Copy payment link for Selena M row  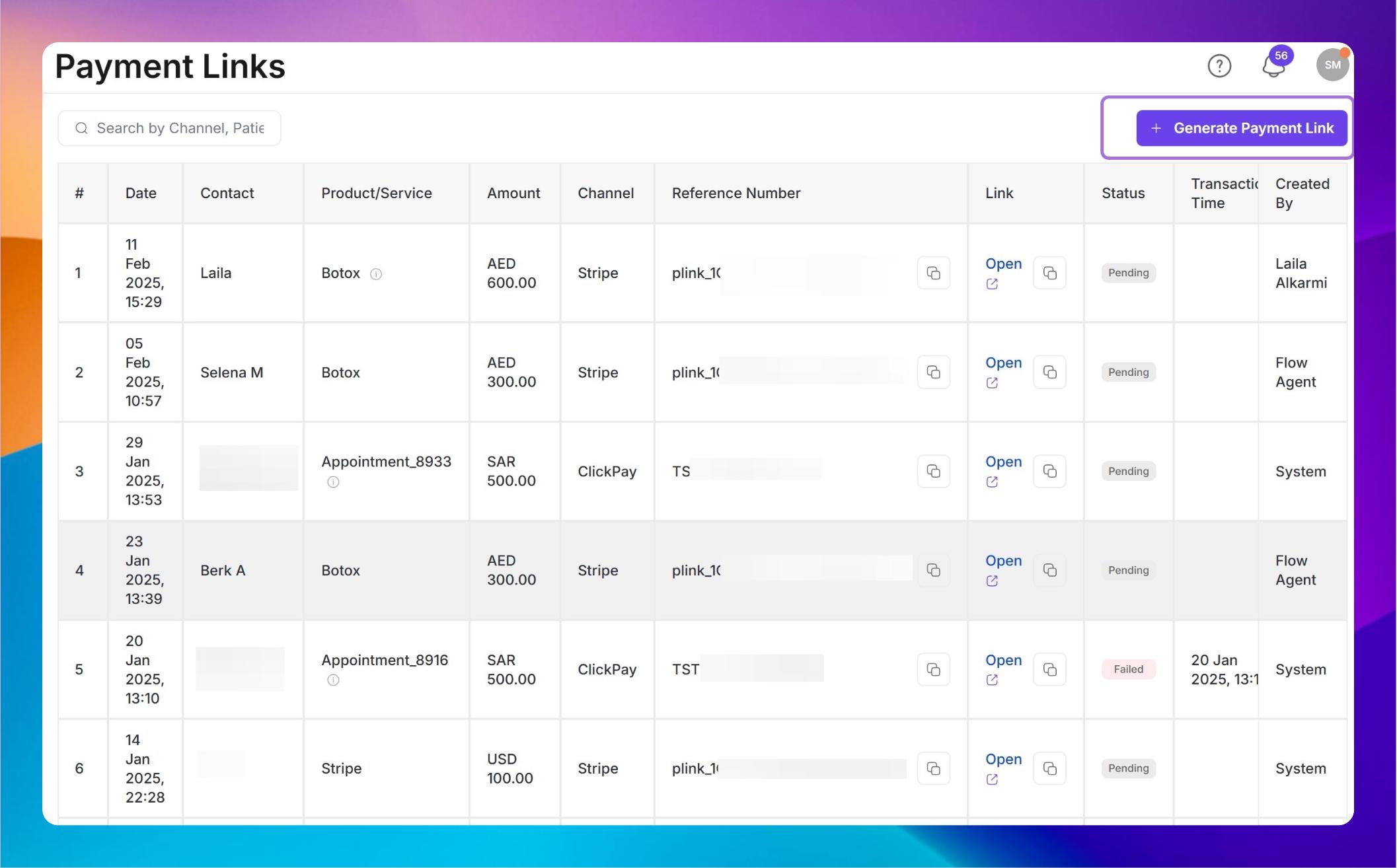coord(1049,372)
